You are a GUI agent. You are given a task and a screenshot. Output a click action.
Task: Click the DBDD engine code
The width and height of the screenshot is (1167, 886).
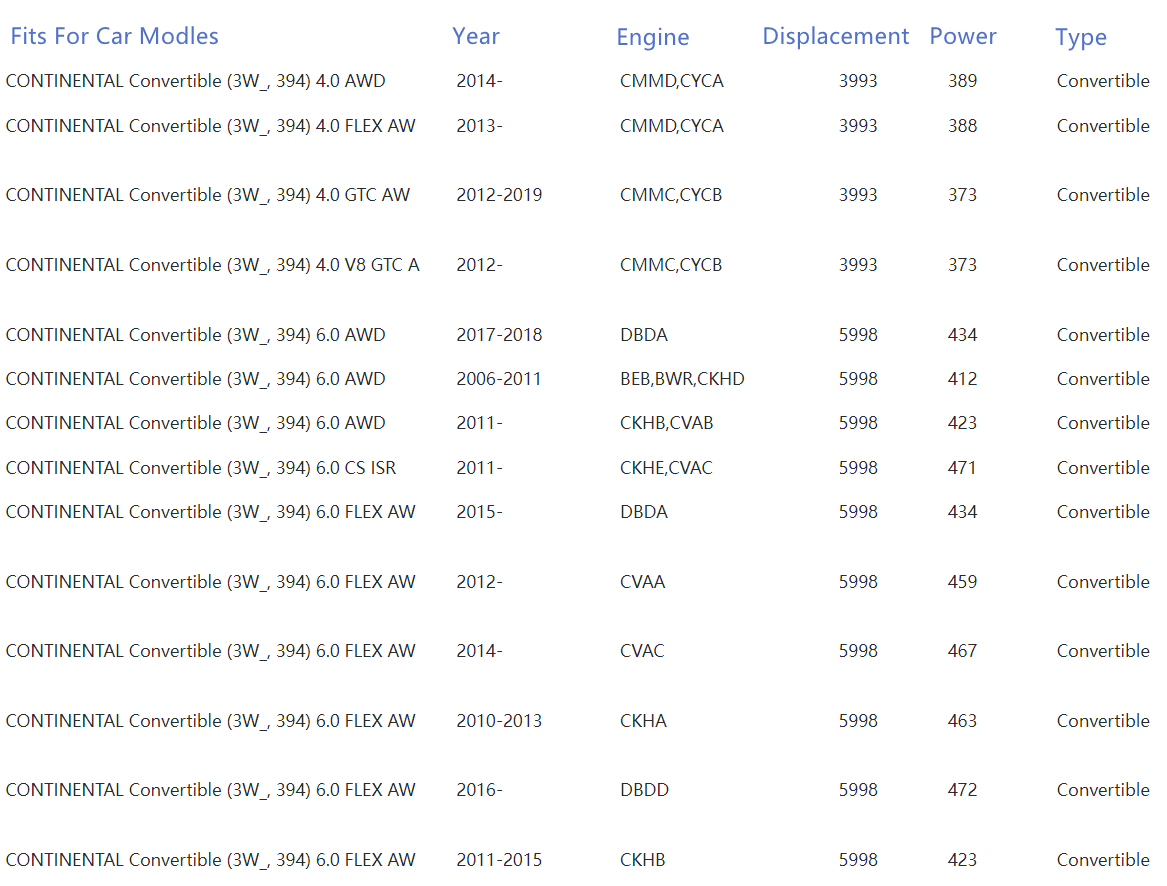pos(644,790)
